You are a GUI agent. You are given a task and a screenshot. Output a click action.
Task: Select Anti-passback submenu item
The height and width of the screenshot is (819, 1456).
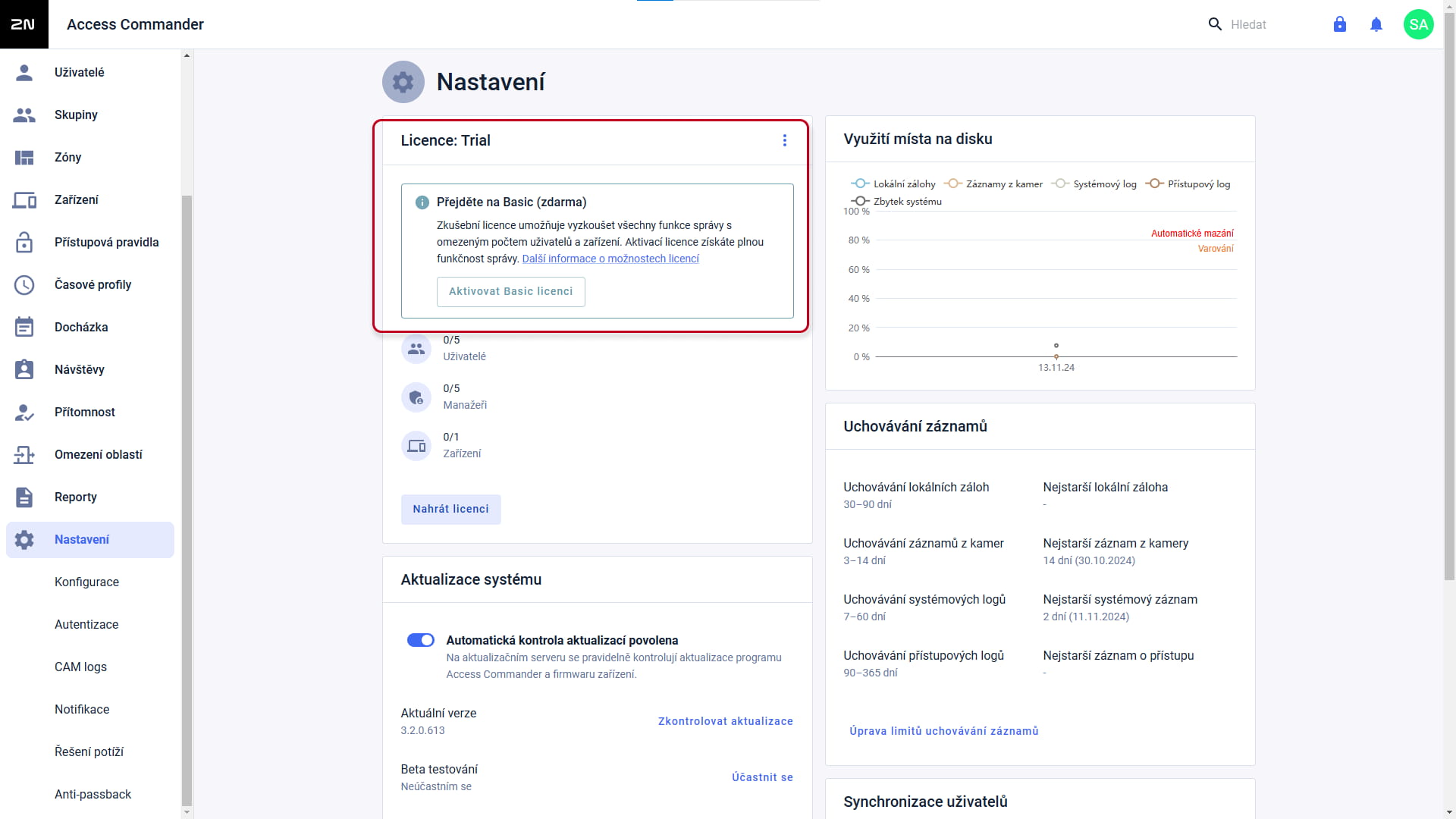pyautogui.click(x=93, y=794)
